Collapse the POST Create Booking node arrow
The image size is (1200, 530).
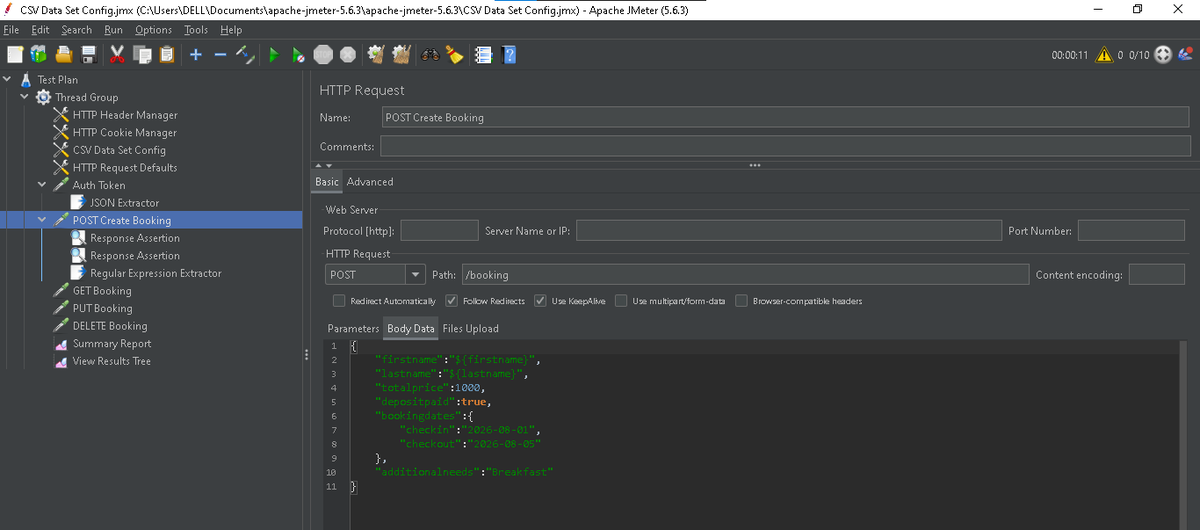(42, 220)
